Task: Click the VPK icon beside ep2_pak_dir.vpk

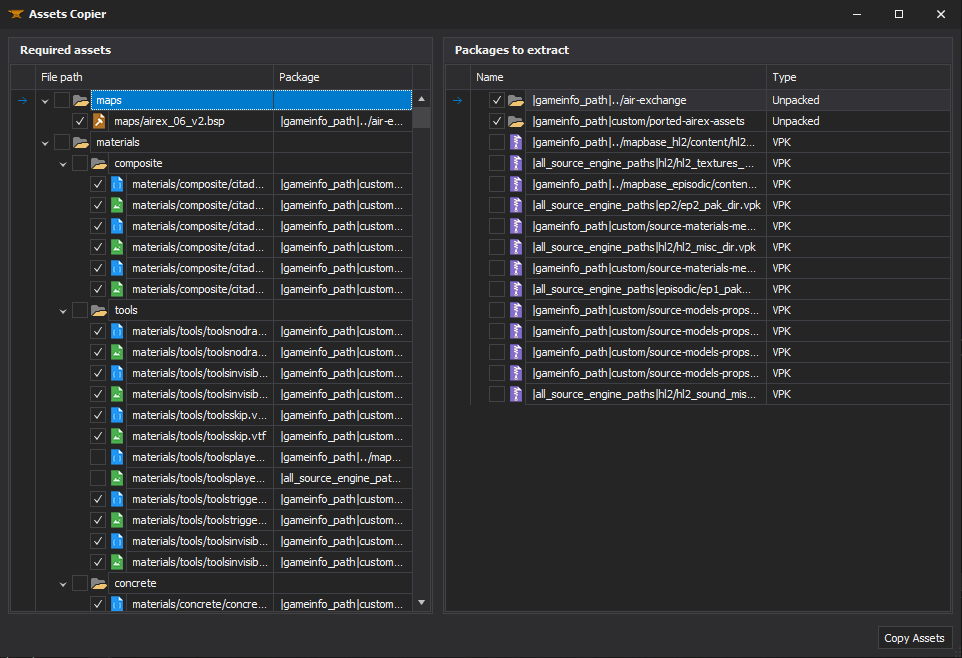Action: point(517,205)
